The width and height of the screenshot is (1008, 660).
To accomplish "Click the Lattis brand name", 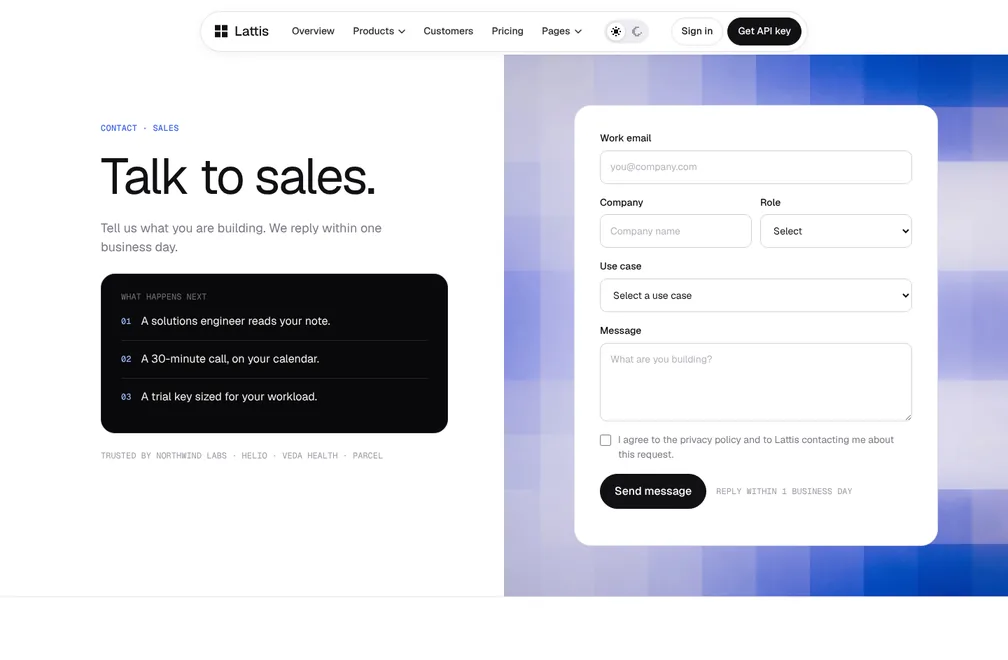I will click(x=251, y=31).
